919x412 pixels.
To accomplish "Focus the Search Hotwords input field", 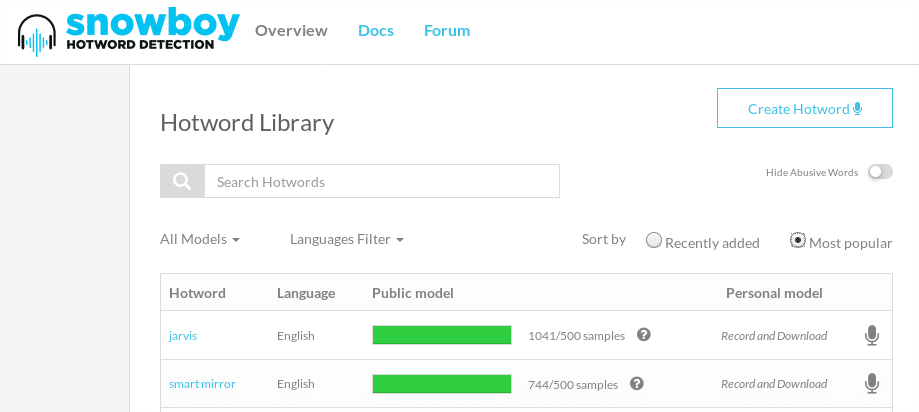I will click(x=382, y=181).
